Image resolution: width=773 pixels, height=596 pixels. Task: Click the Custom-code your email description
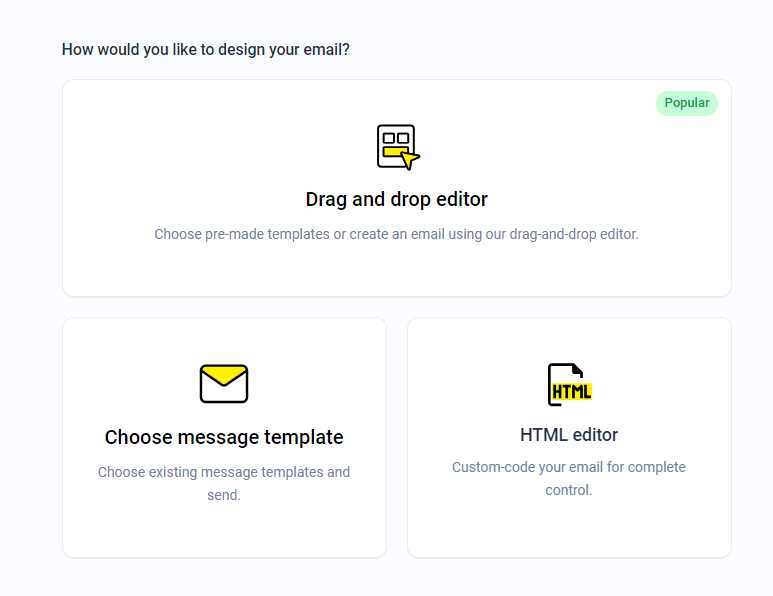click(x=569, y=478)
